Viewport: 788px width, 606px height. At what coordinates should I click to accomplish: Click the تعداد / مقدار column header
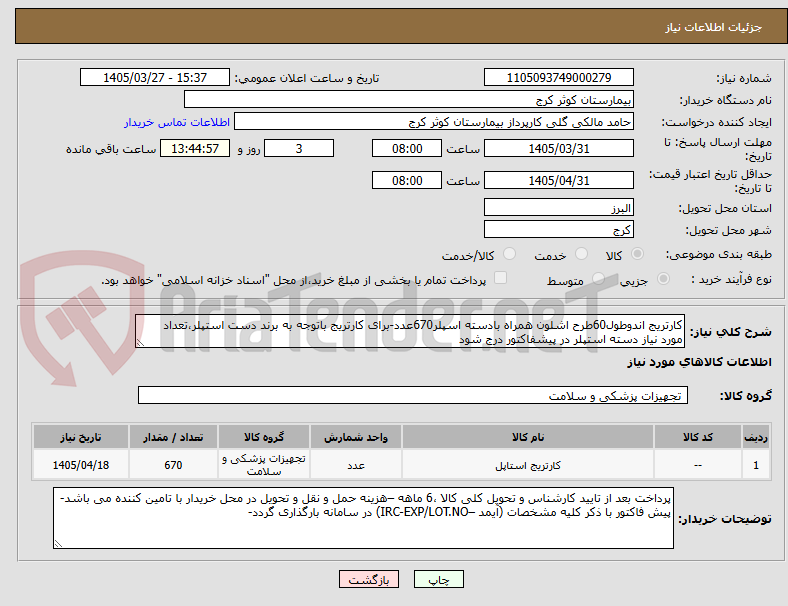173,437
